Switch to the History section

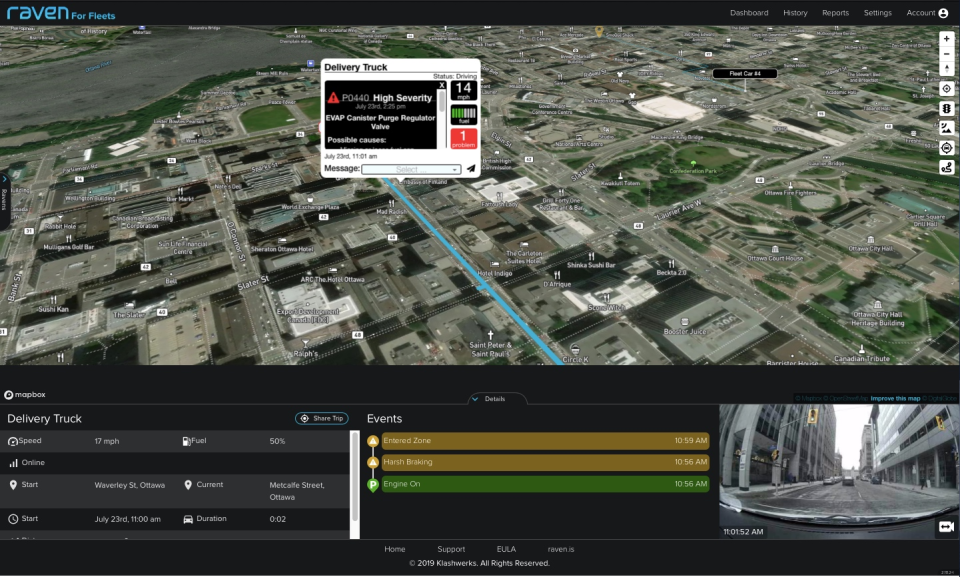click(795, 13)
